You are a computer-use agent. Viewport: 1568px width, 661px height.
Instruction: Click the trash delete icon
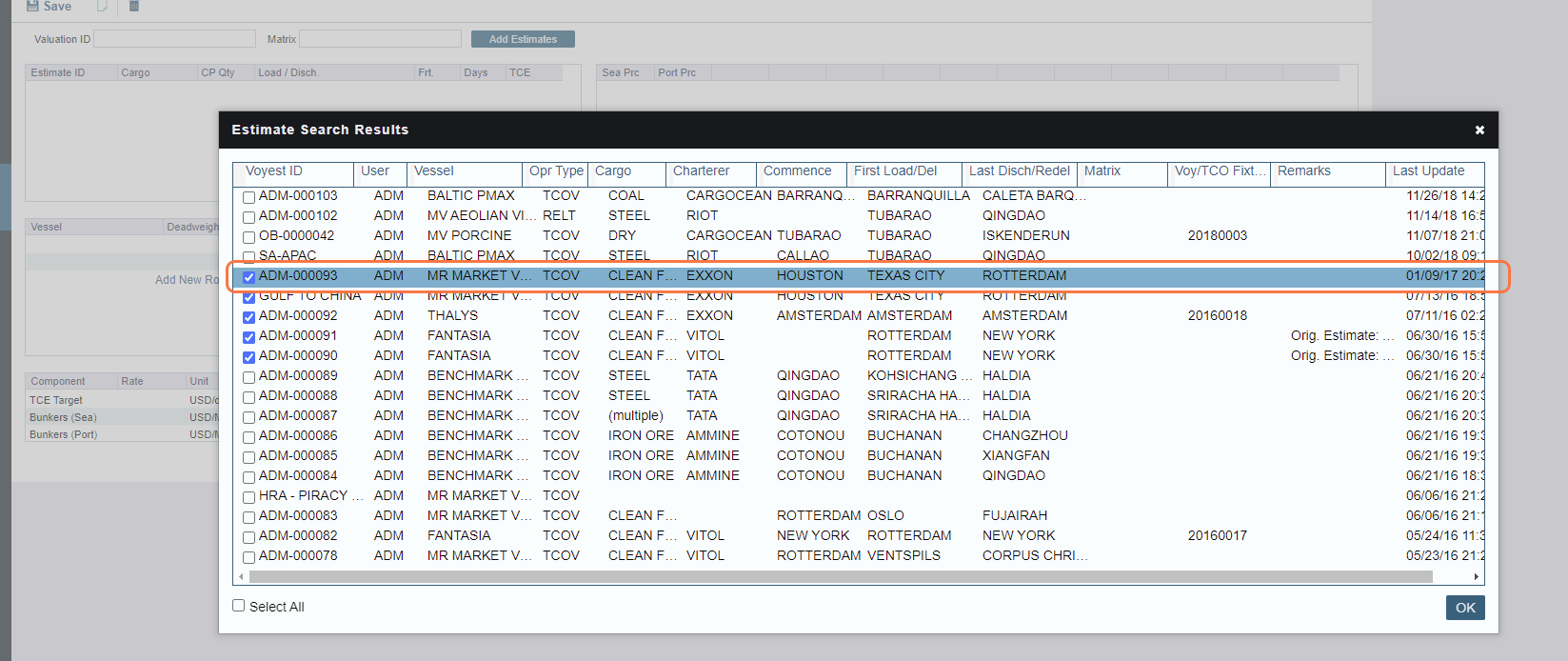tap(134, 7)
